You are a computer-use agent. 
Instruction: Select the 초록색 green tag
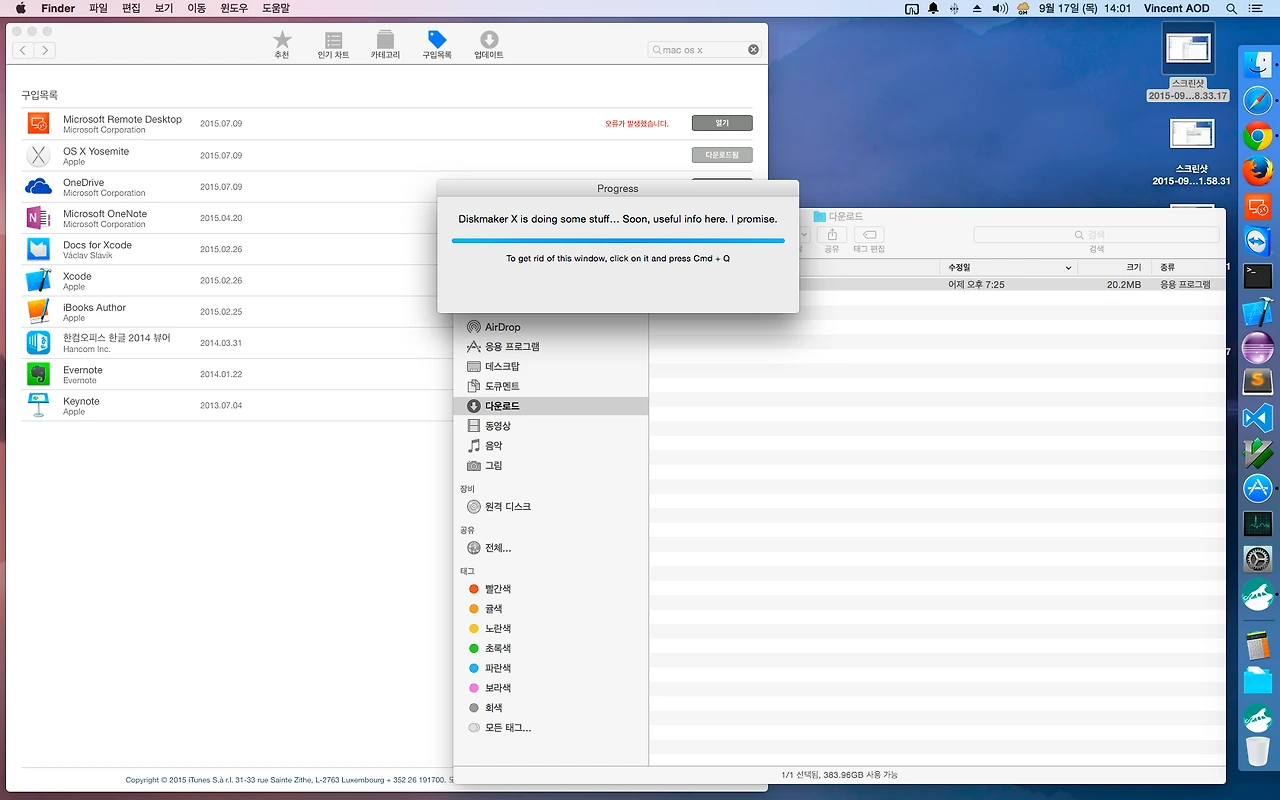coord(550,648)
